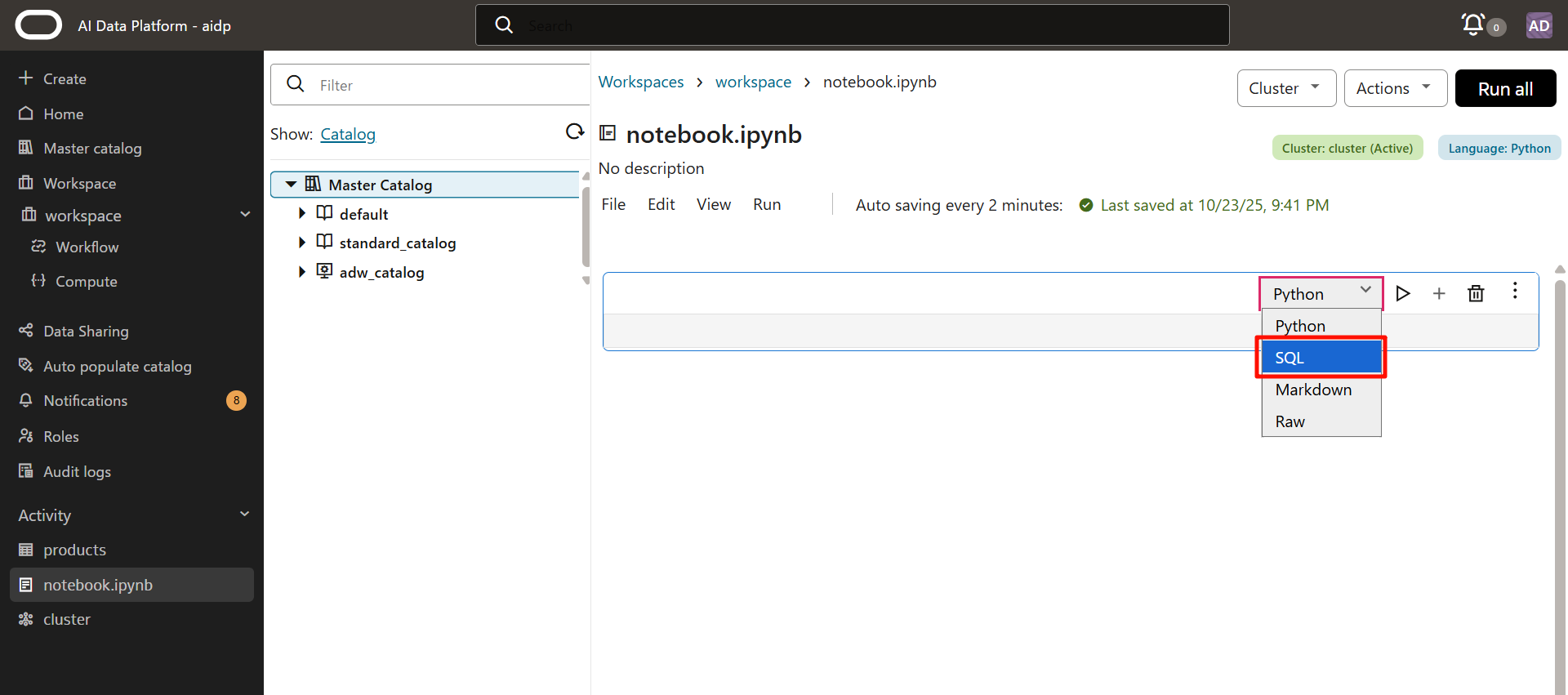1568x695 pixels.
Task: Refresh the catalog tree with the reload icon
Action: pyautogui.click(x=575, y=131)
